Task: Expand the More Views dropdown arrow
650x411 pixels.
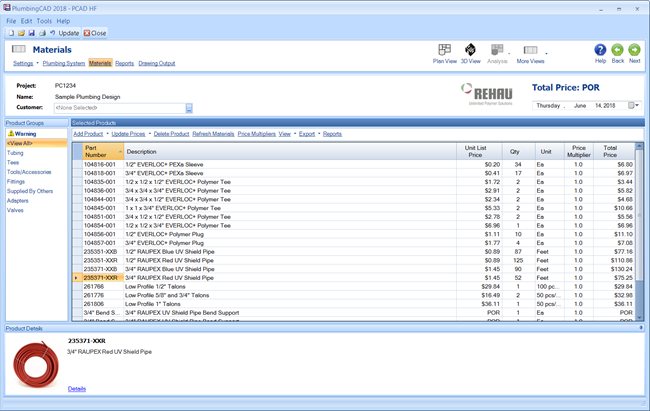Action: coord(546,54)
